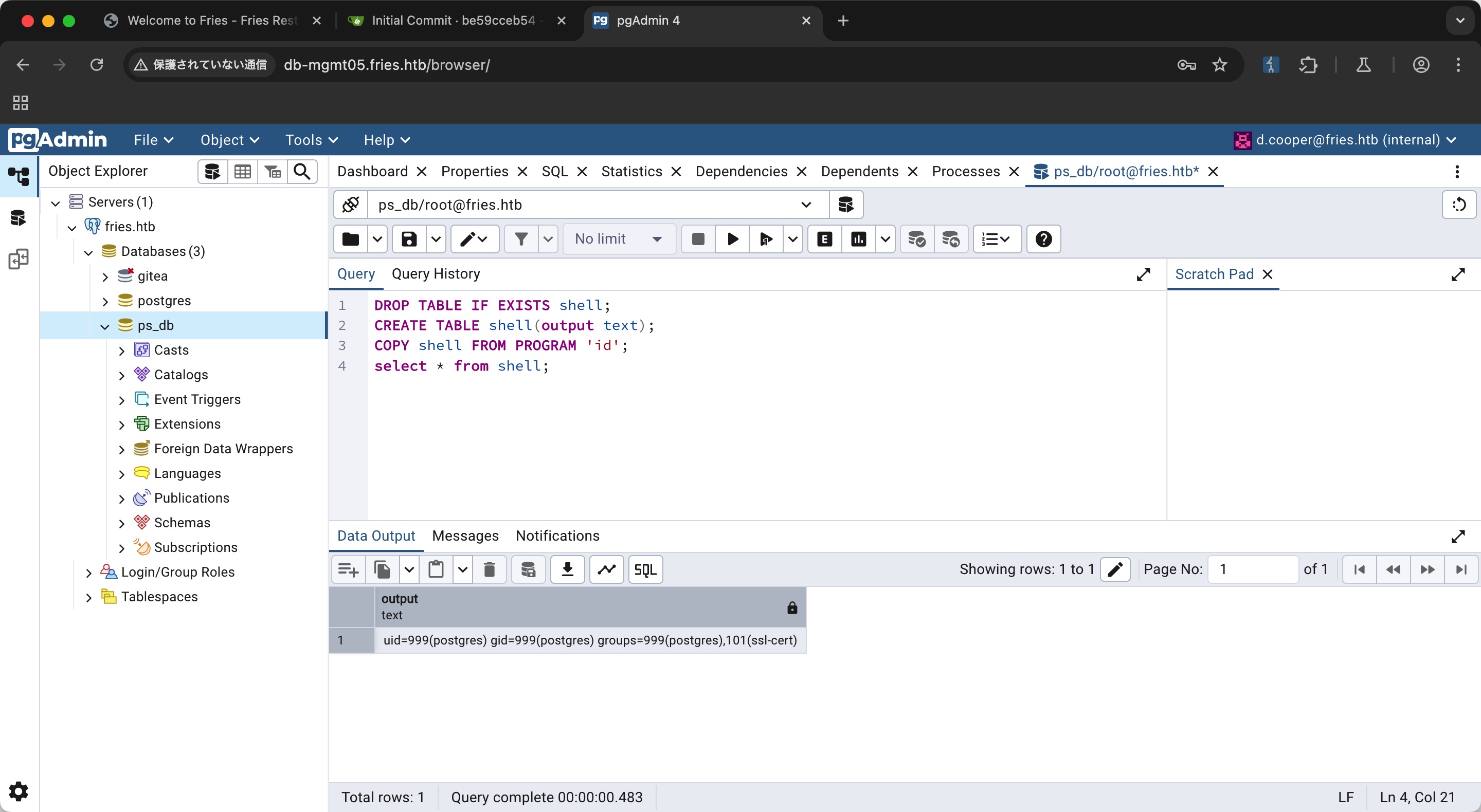Click the SQL button in results toolbar

(x=646, y=569)
